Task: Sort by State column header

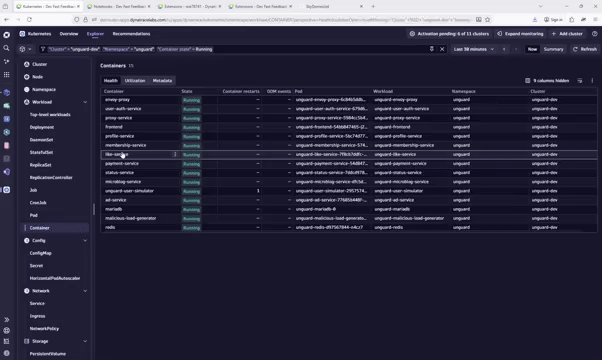Action: pyautogui.click(x=187, y=91)
